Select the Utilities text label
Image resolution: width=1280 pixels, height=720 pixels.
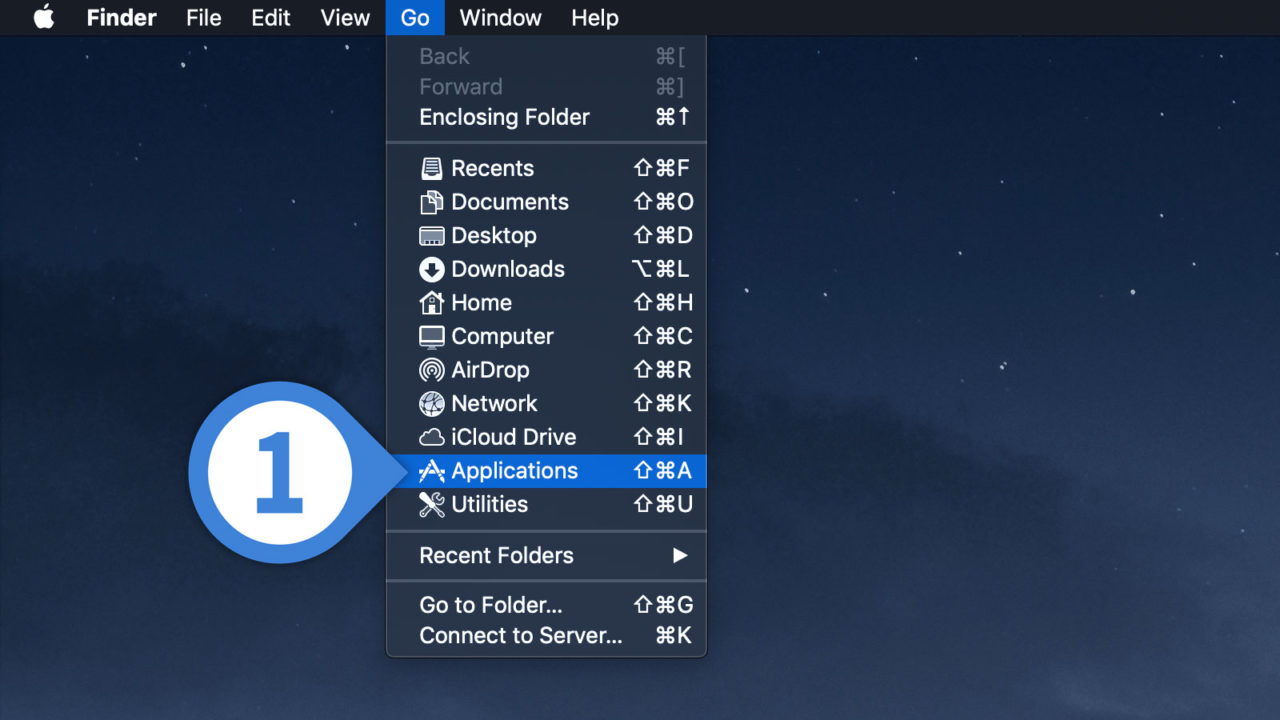[489, 504]
